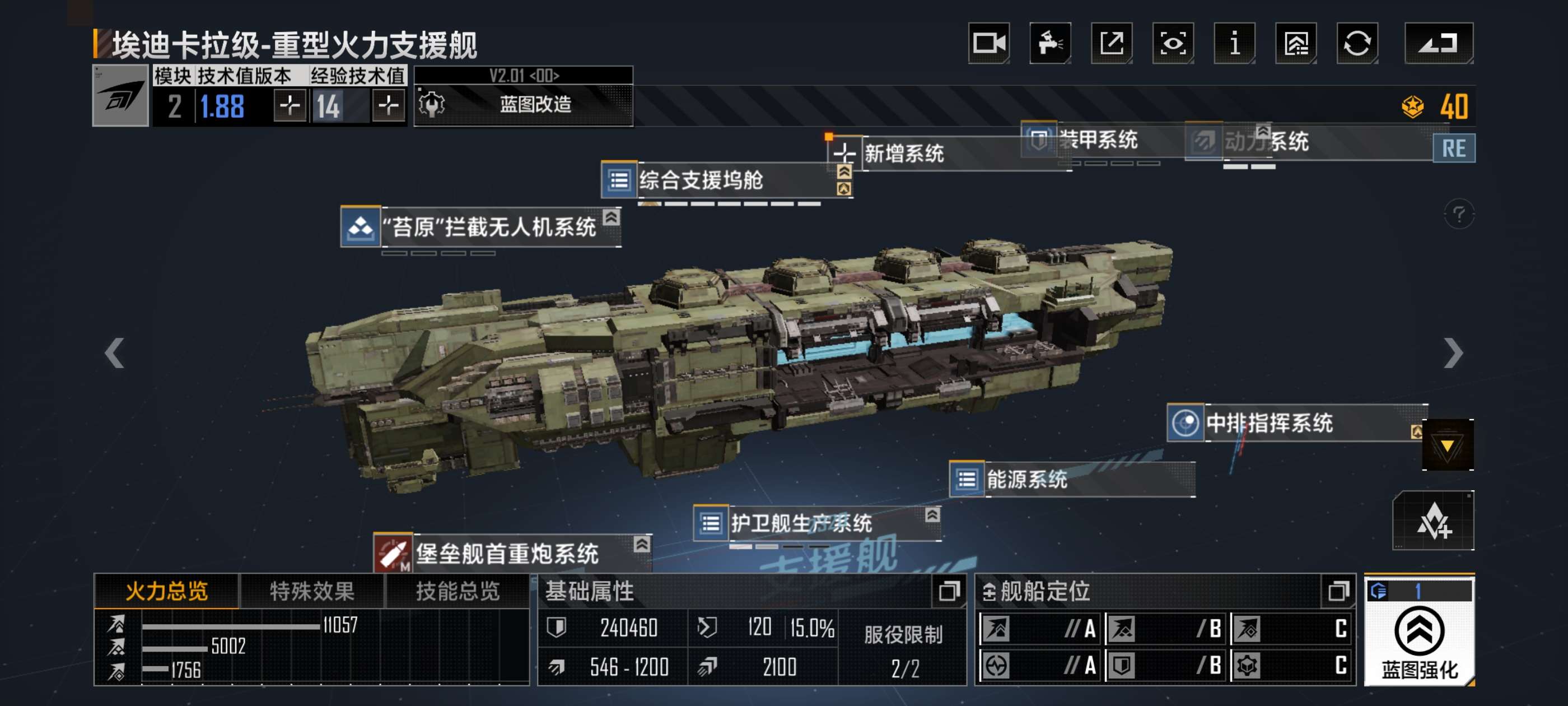Open the ship info icon
Screen dimensions: 1568x706
tap(1234, 43)
